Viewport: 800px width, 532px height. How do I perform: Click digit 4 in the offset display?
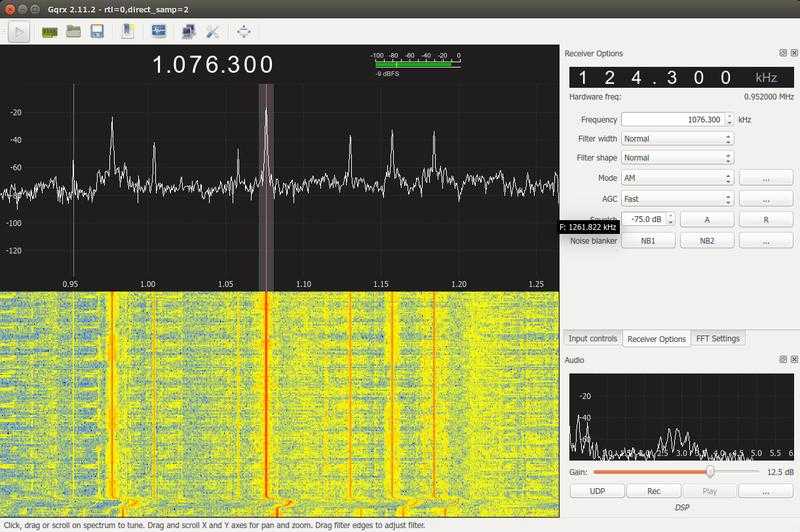click(636, 78)
